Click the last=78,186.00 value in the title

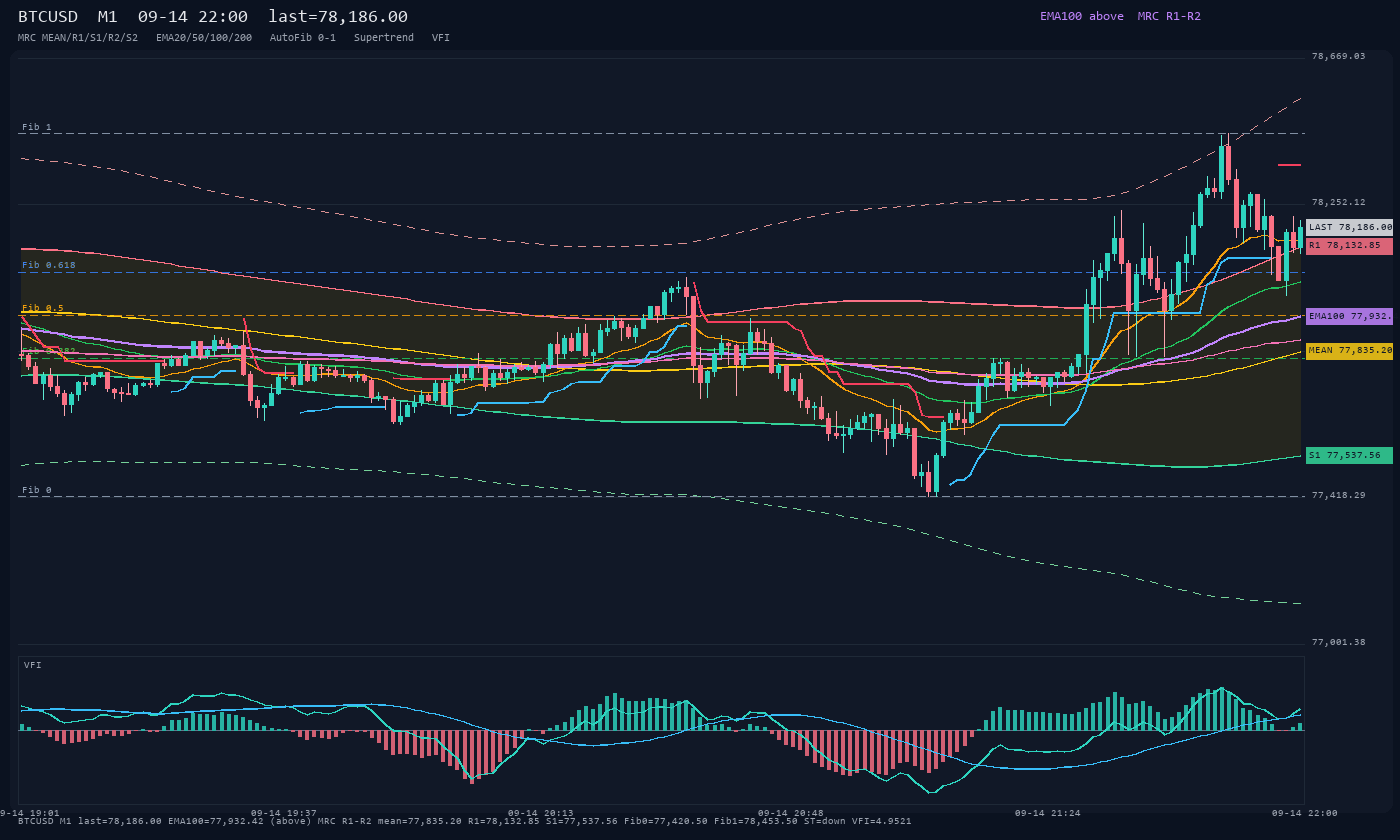tap(338, 17)
